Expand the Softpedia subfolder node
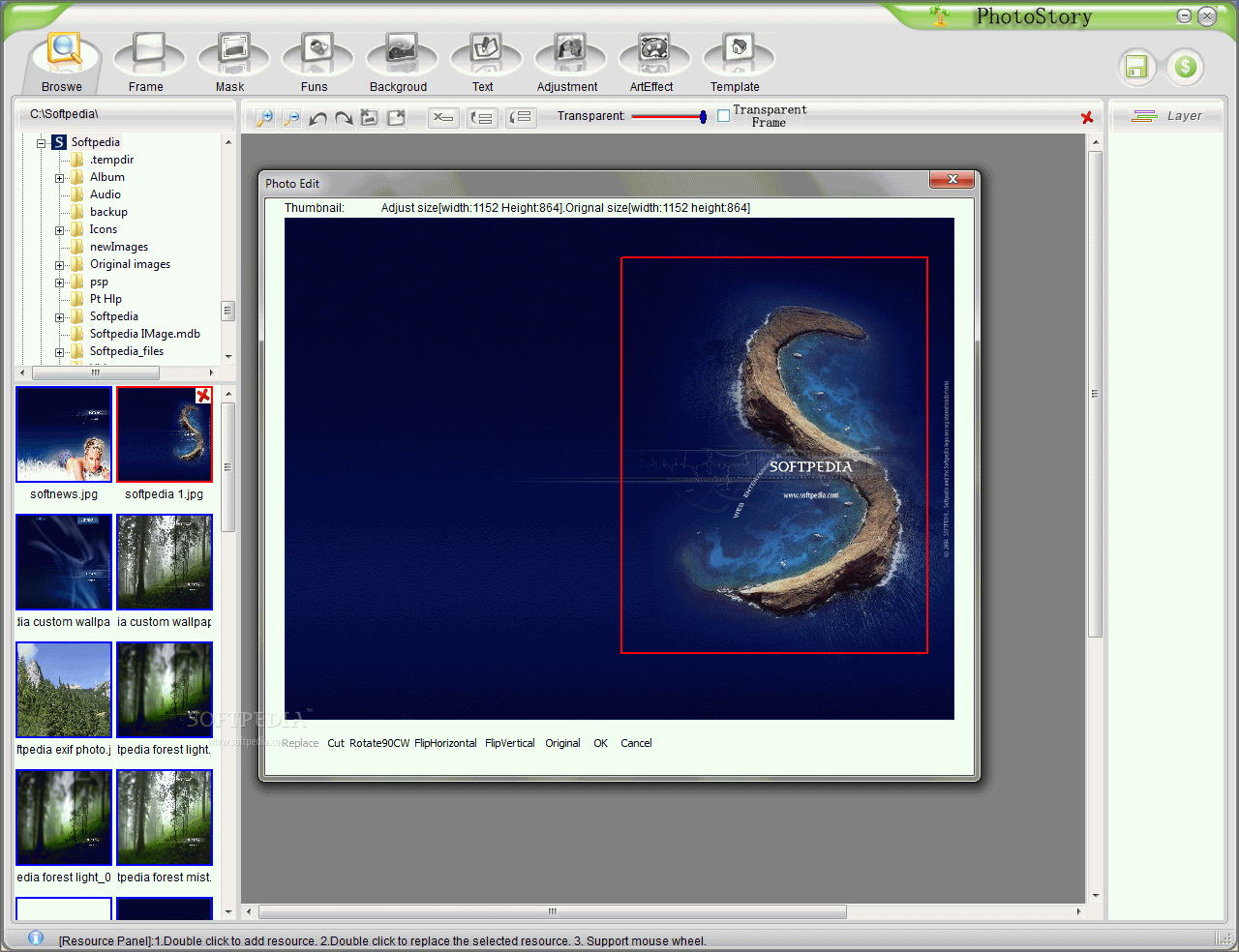Screen dimensions: 1239x952 (59, 317)
